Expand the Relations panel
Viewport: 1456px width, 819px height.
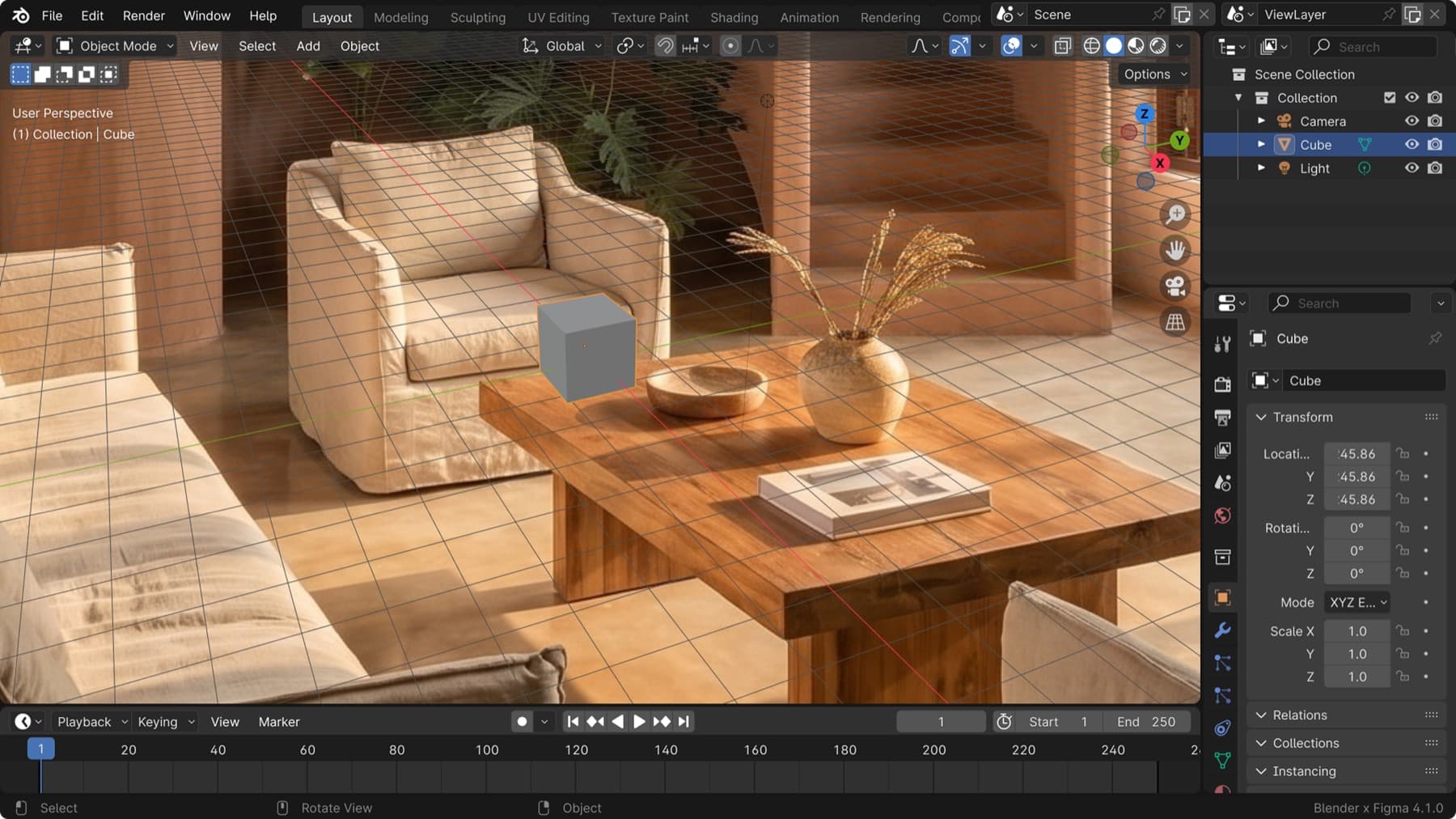[1260, 715]
